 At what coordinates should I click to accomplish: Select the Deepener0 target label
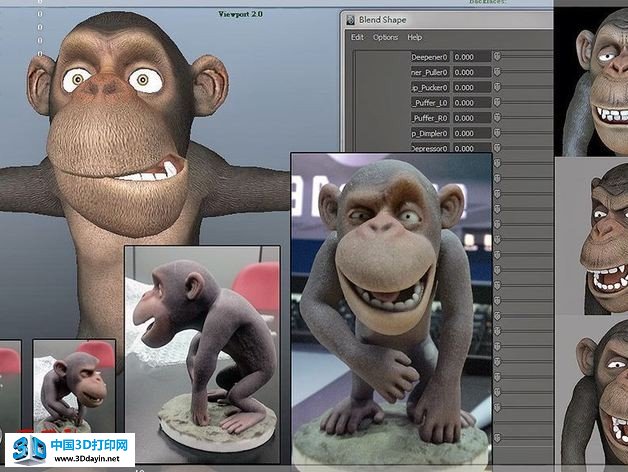pos(430,57)
